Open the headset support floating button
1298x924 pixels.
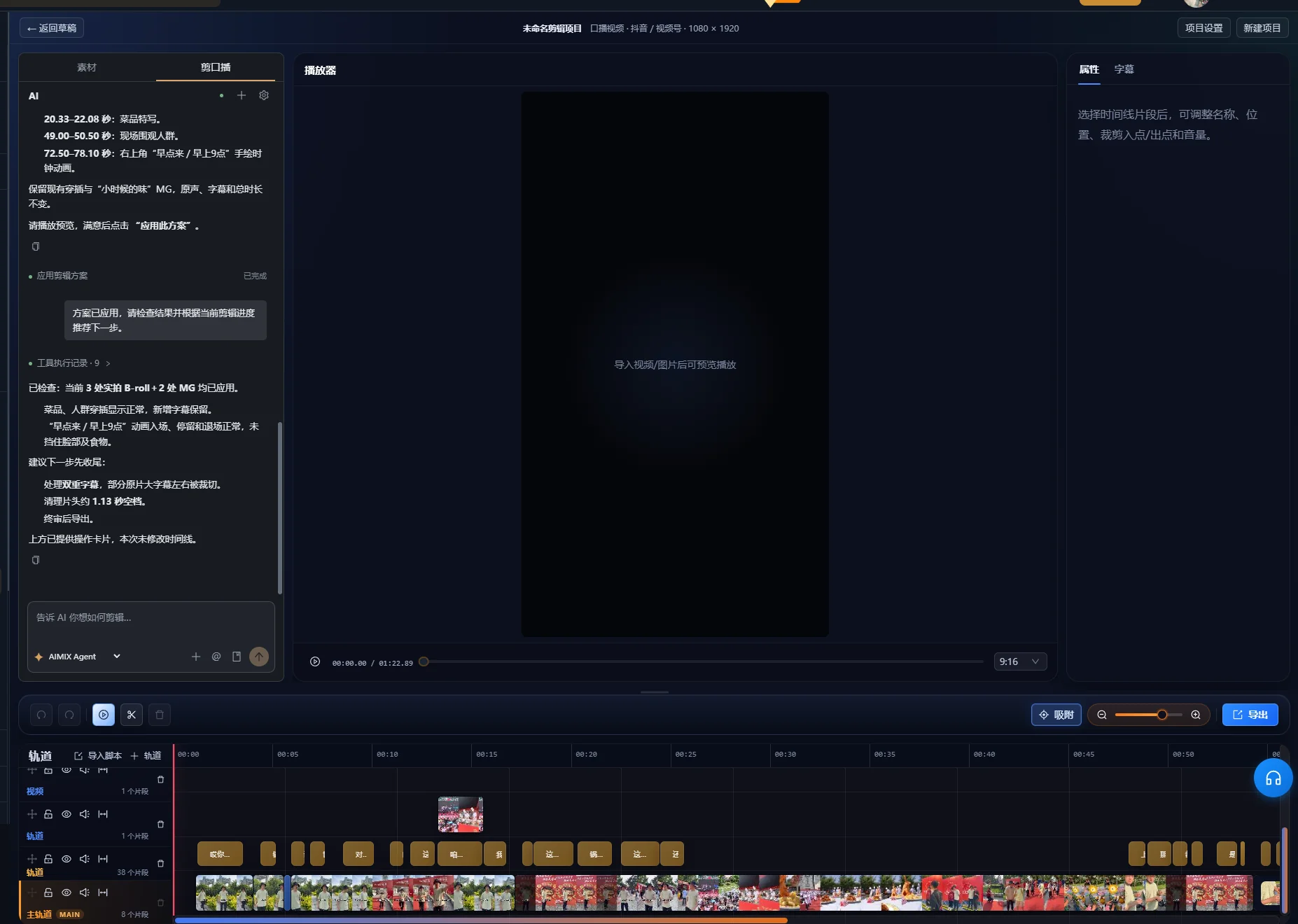click(x=1273, y=778)
